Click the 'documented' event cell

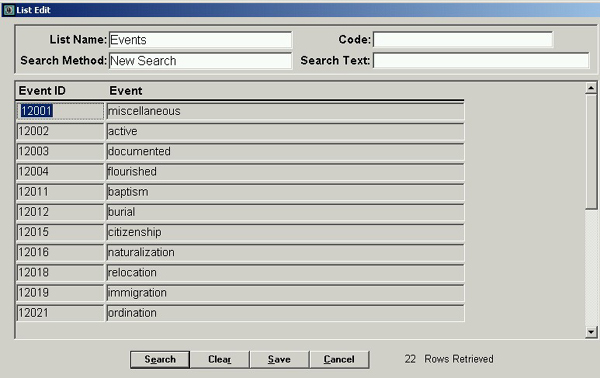[285, 152]
